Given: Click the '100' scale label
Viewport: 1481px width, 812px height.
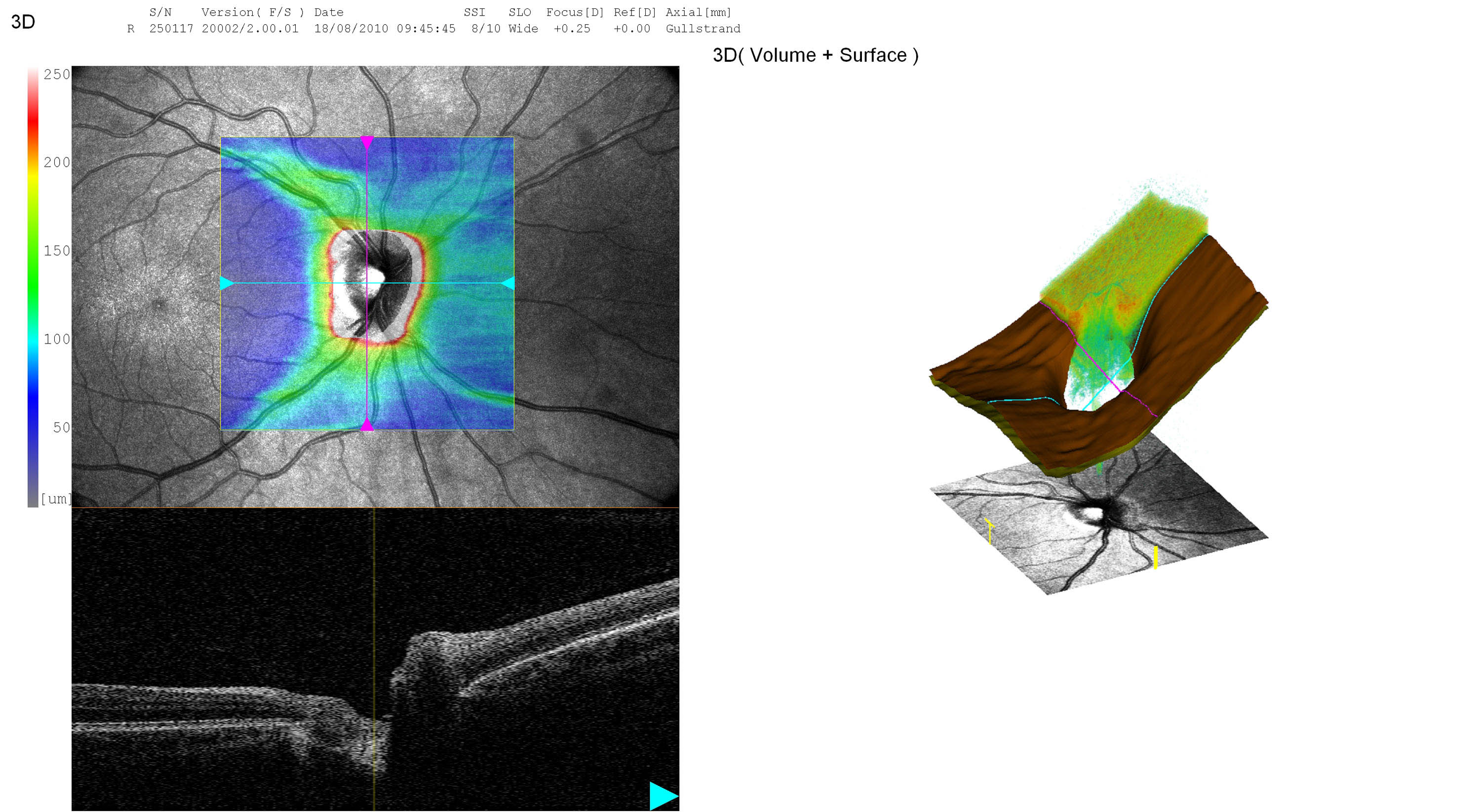Looking at the screenshot, I should 57,339.
